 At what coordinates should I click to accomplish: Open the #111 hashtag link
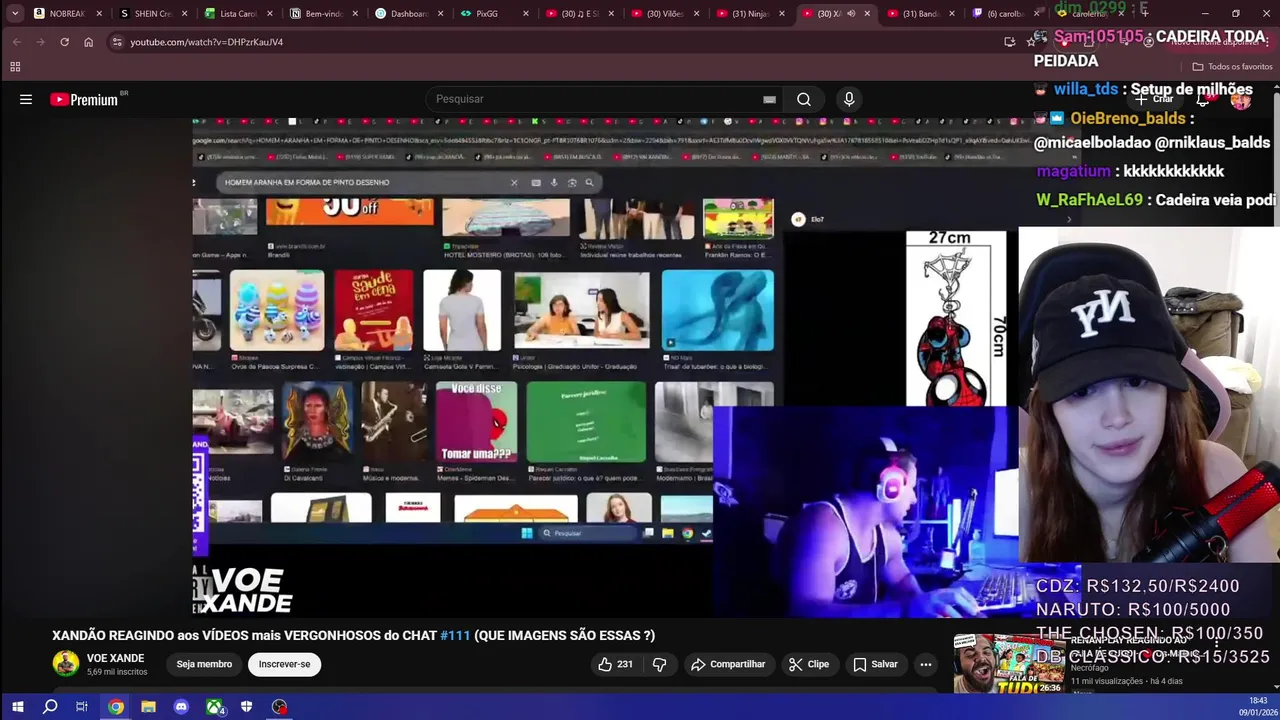pyautogui.click(x=455, y=635)
